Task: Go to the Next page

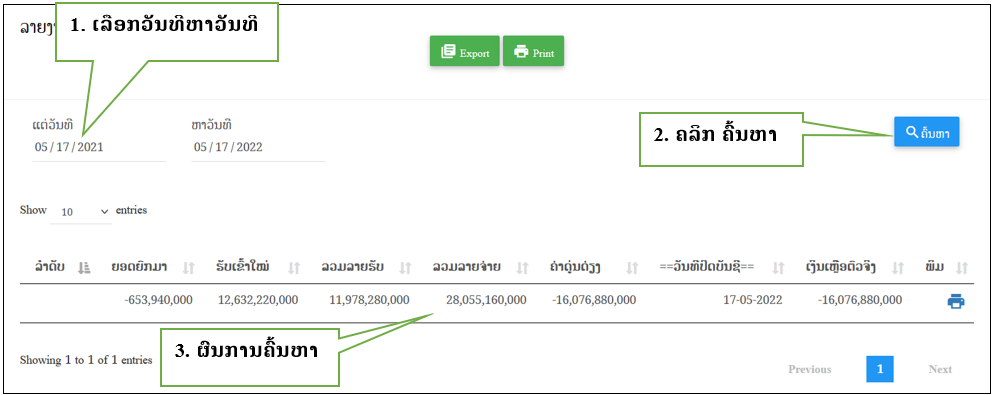Action: coord(940,369)
